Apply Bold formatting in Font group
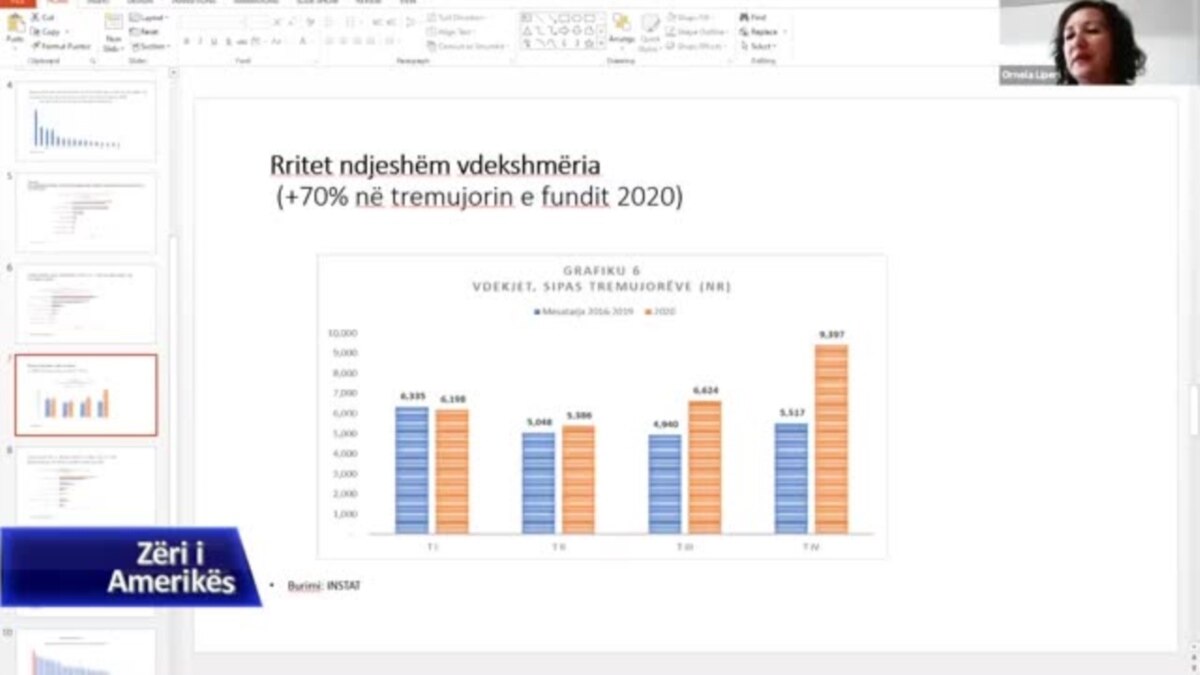The image size is (1200, 675). [x=186, y=41]
